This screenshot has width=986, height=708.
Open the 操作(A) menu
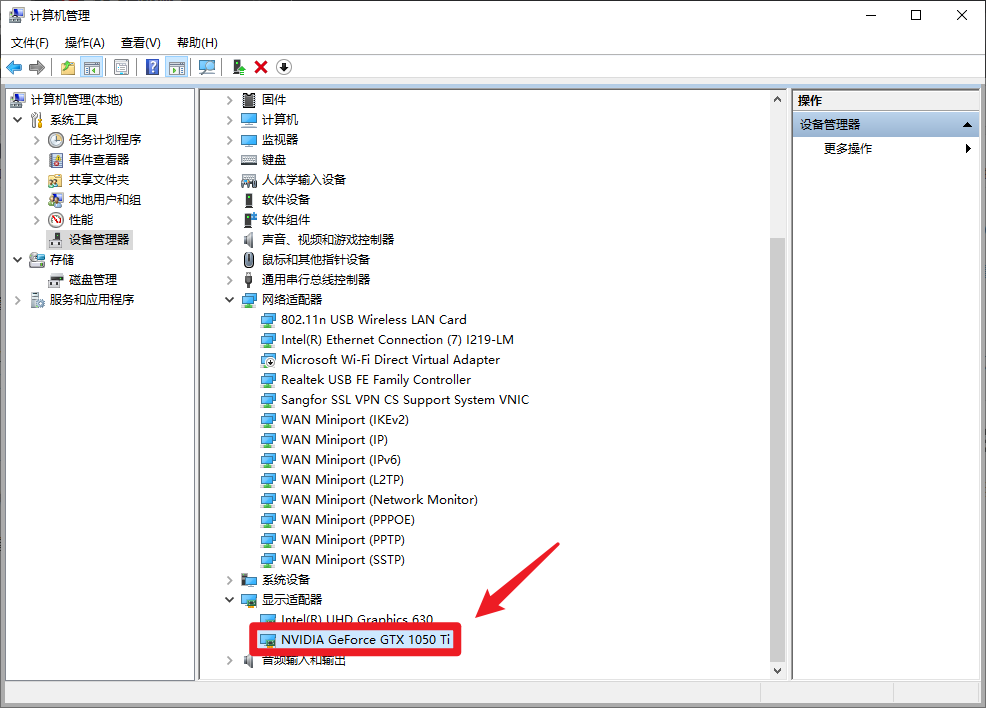click(x=84, y=42)
